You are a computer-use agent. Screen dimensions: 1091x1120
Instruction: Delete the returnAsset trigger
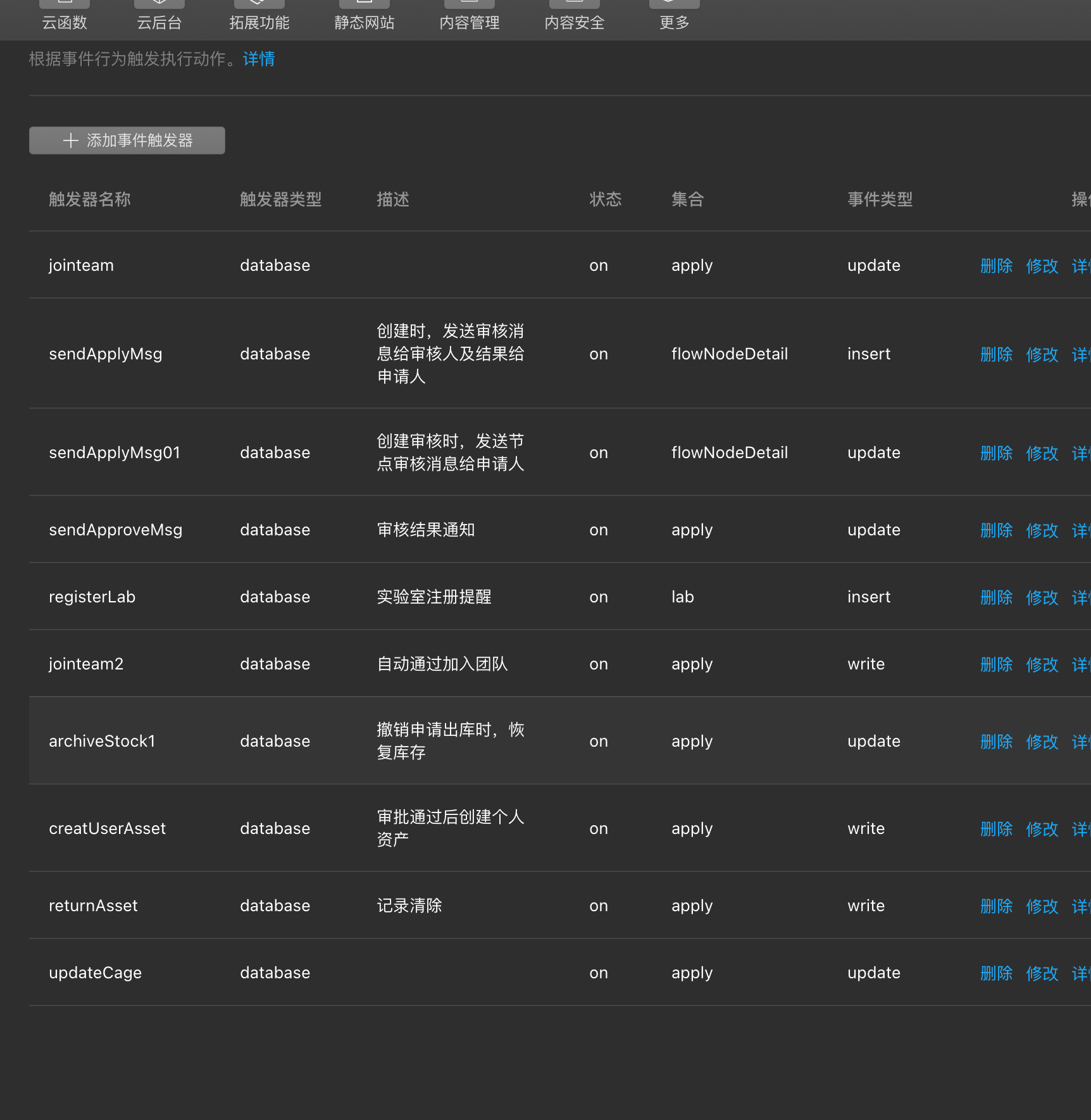[996, 906]
